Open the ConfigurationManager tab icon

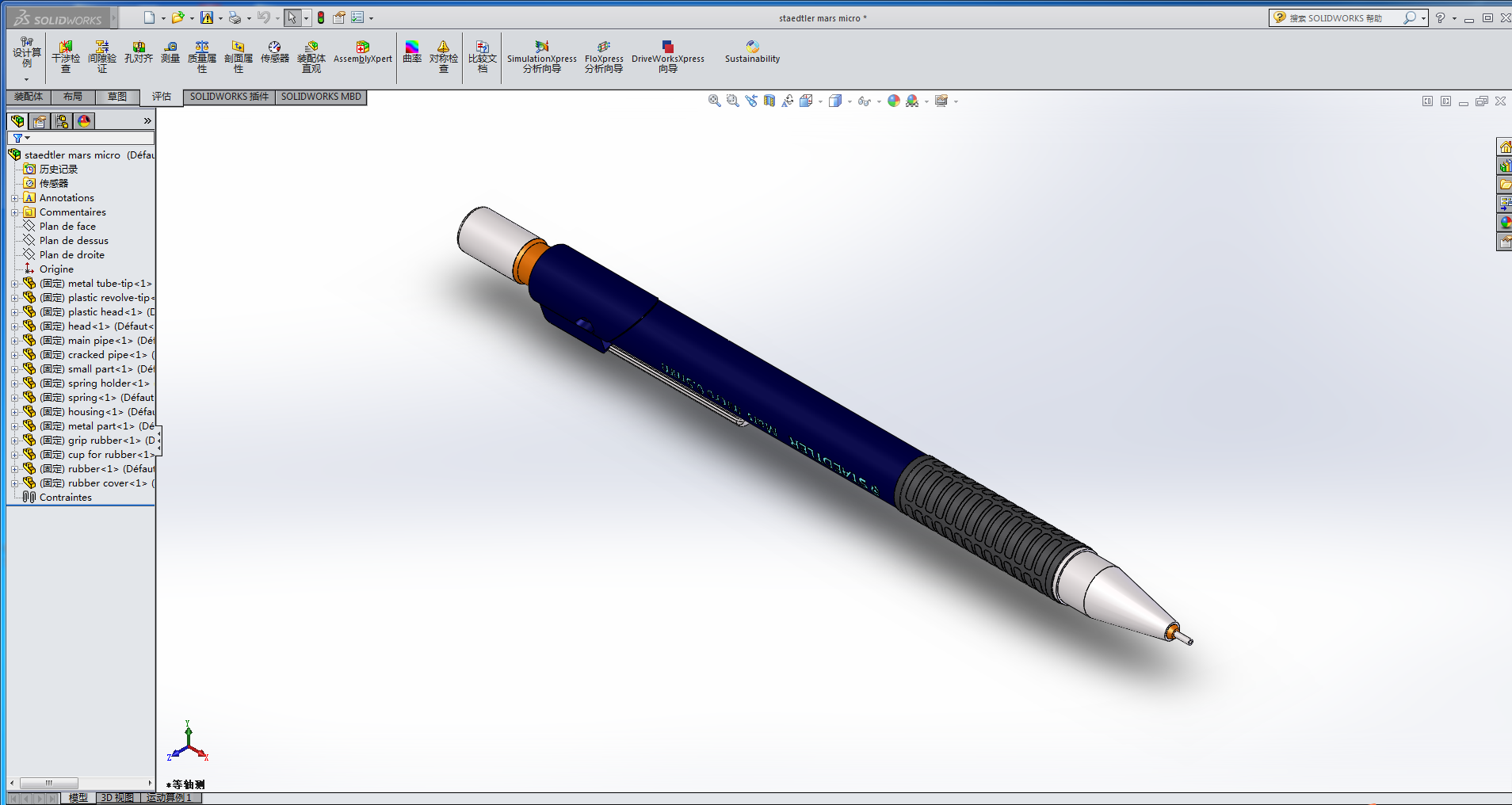(x=63, y=121)
